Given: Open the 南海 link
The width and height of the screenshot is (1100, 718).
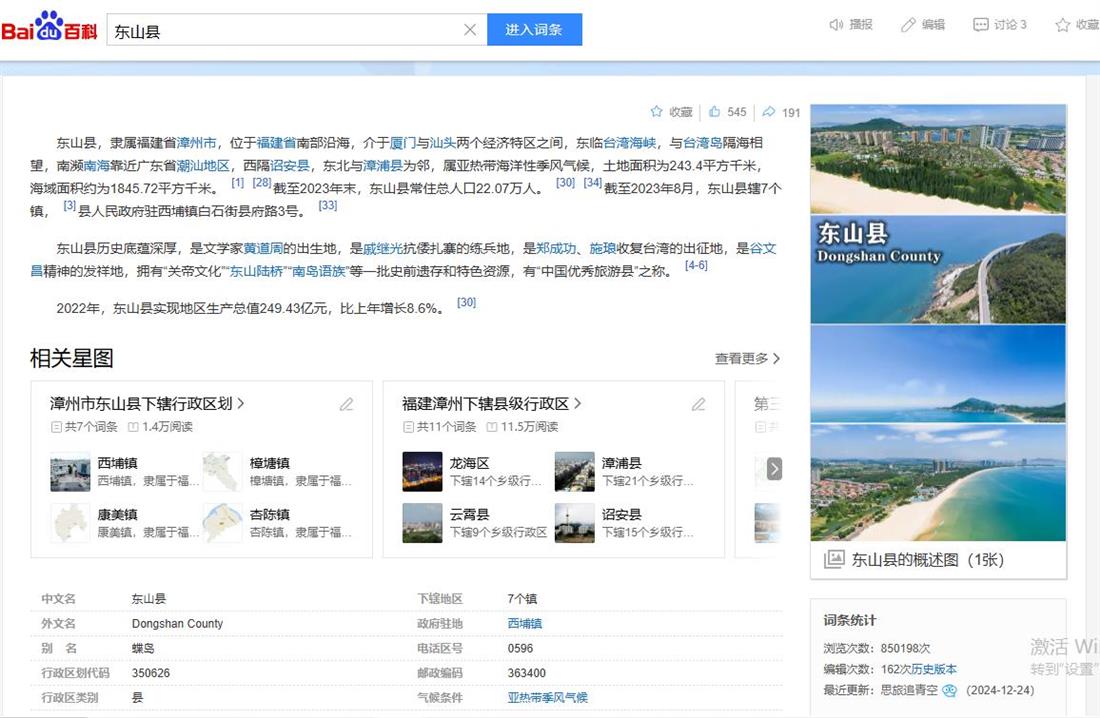Looking at the screenshot, I should (97, 166).
